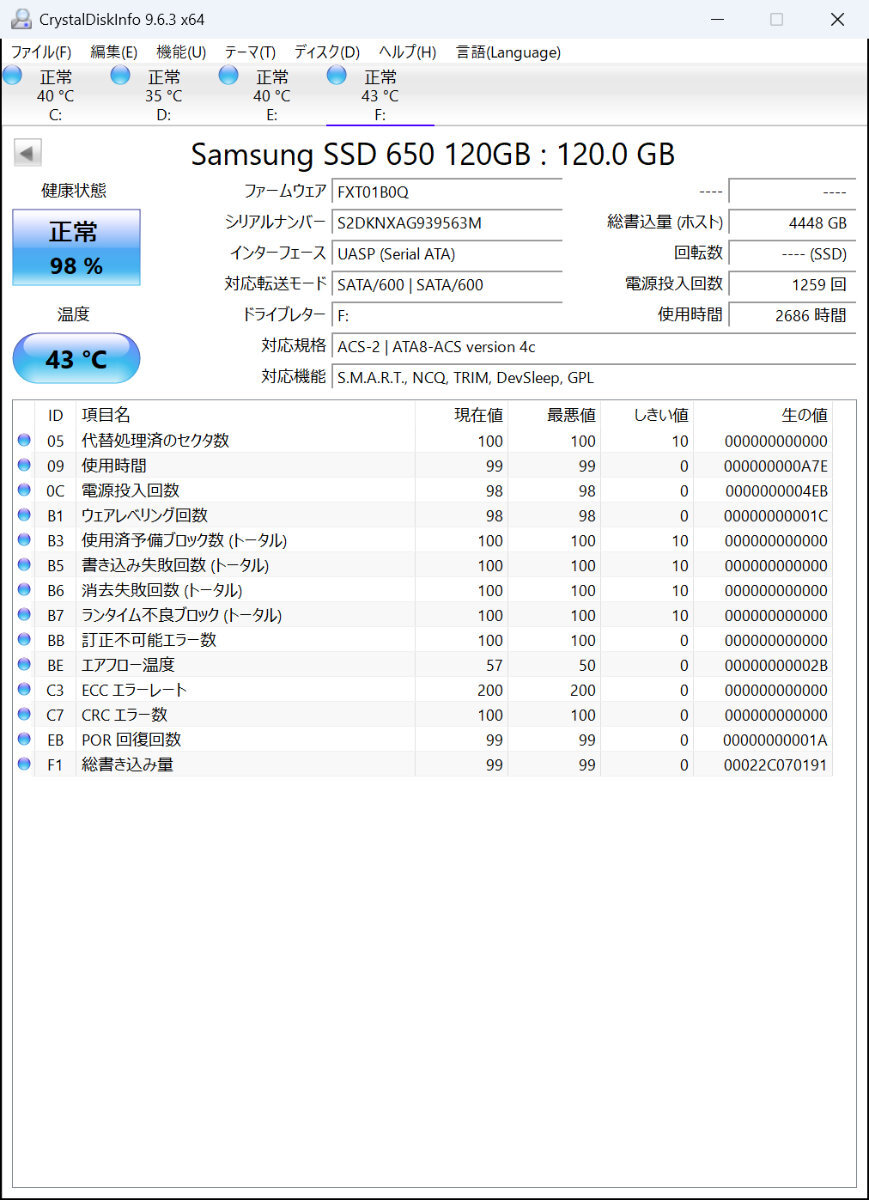Open the テーマ(T) menu

(249, 52)
